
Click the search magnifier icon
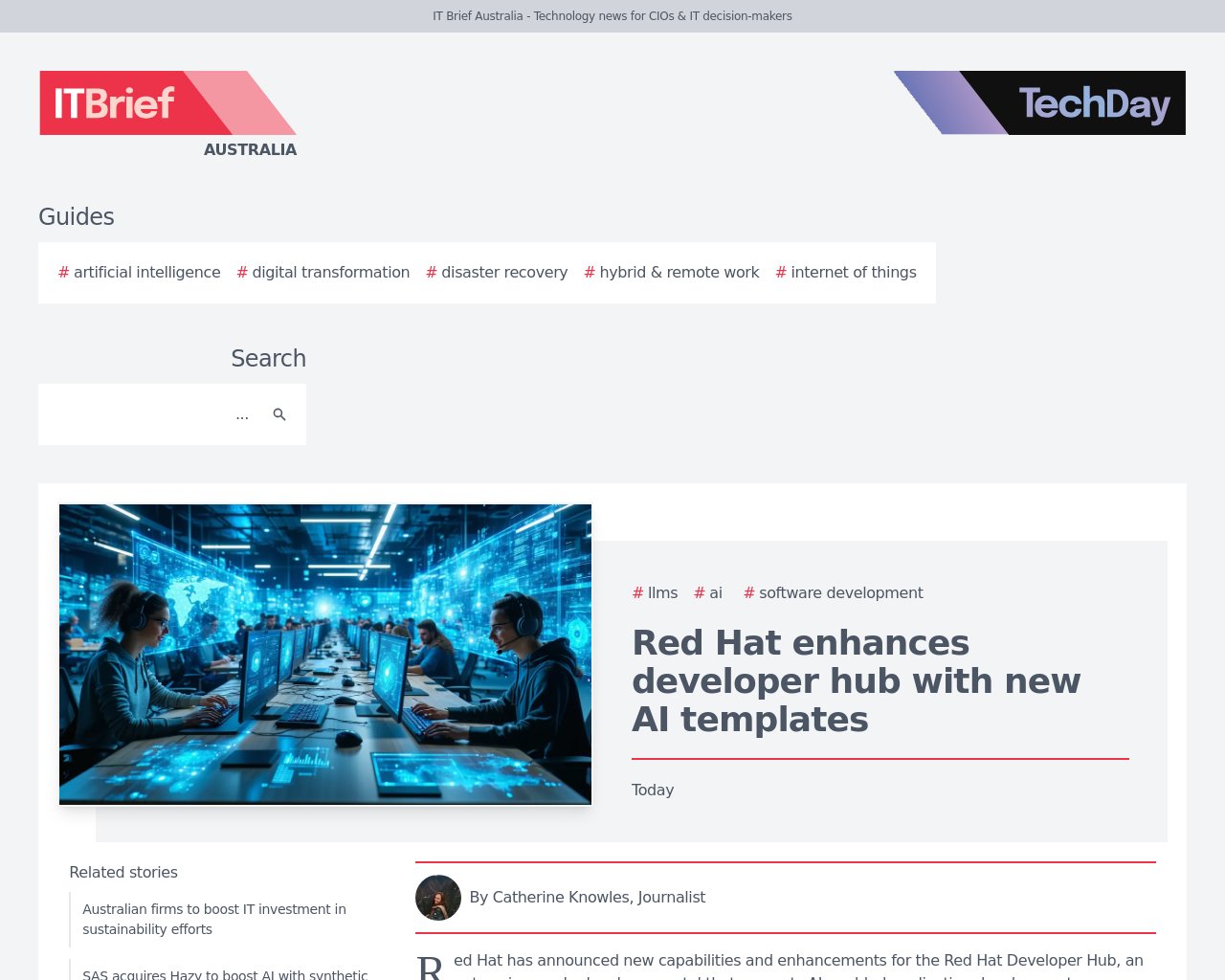coord(279,414)
